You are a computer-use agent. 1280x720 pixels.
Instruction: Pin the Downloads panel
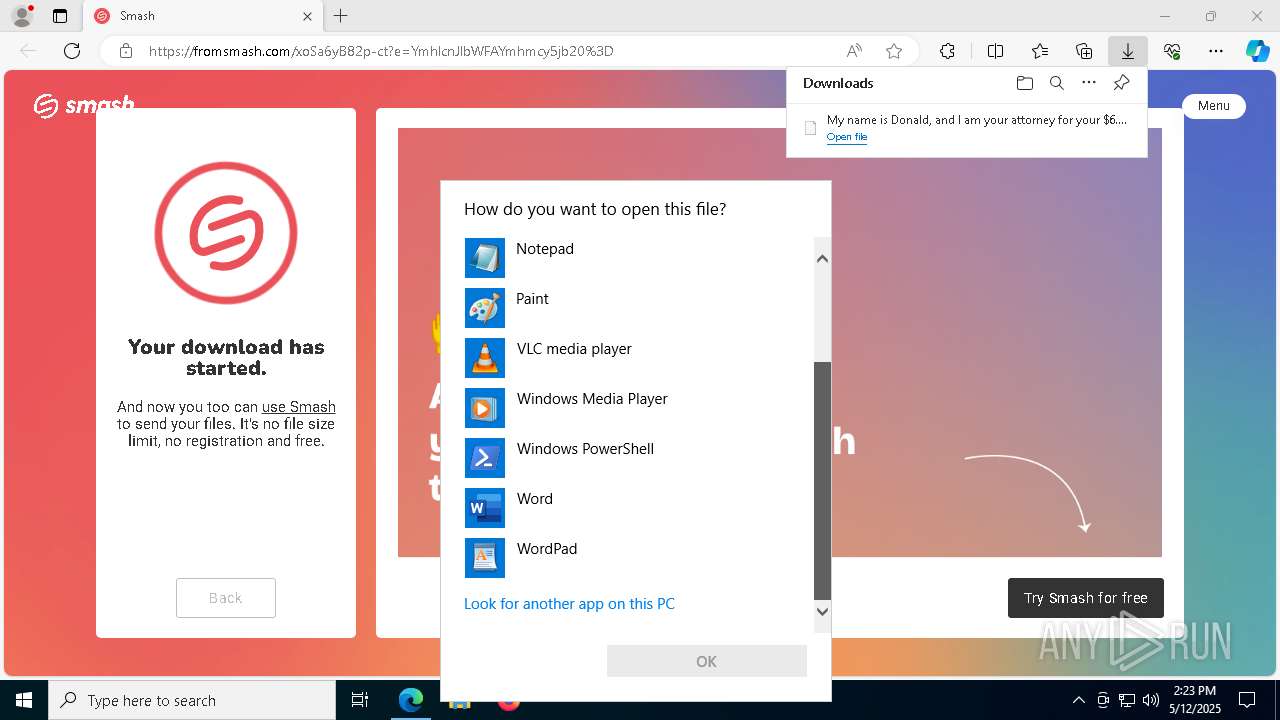pyautogui.click(x=1121, y=83)
